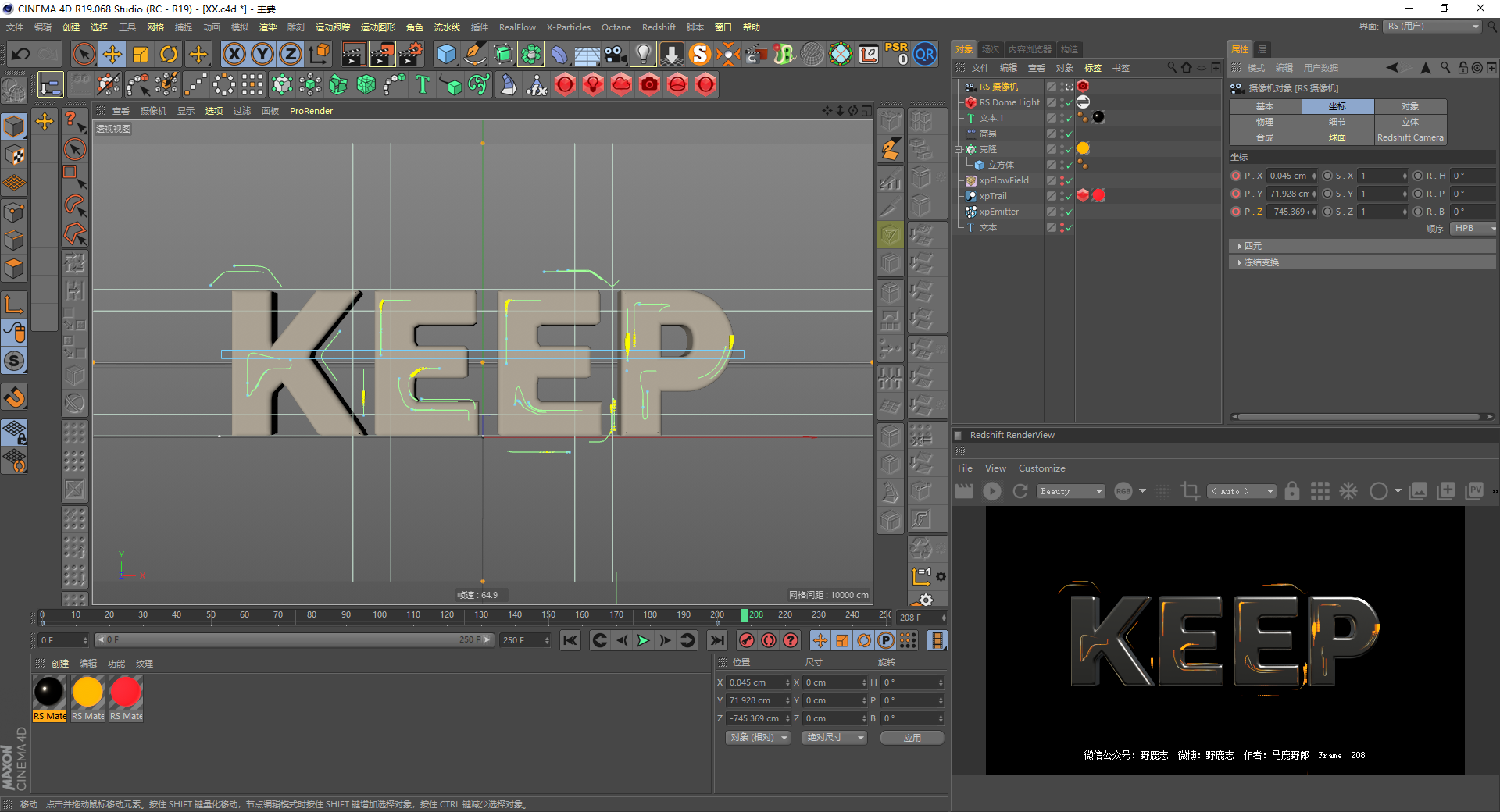Open the X-Particles menu

click(x=568, y=27)
